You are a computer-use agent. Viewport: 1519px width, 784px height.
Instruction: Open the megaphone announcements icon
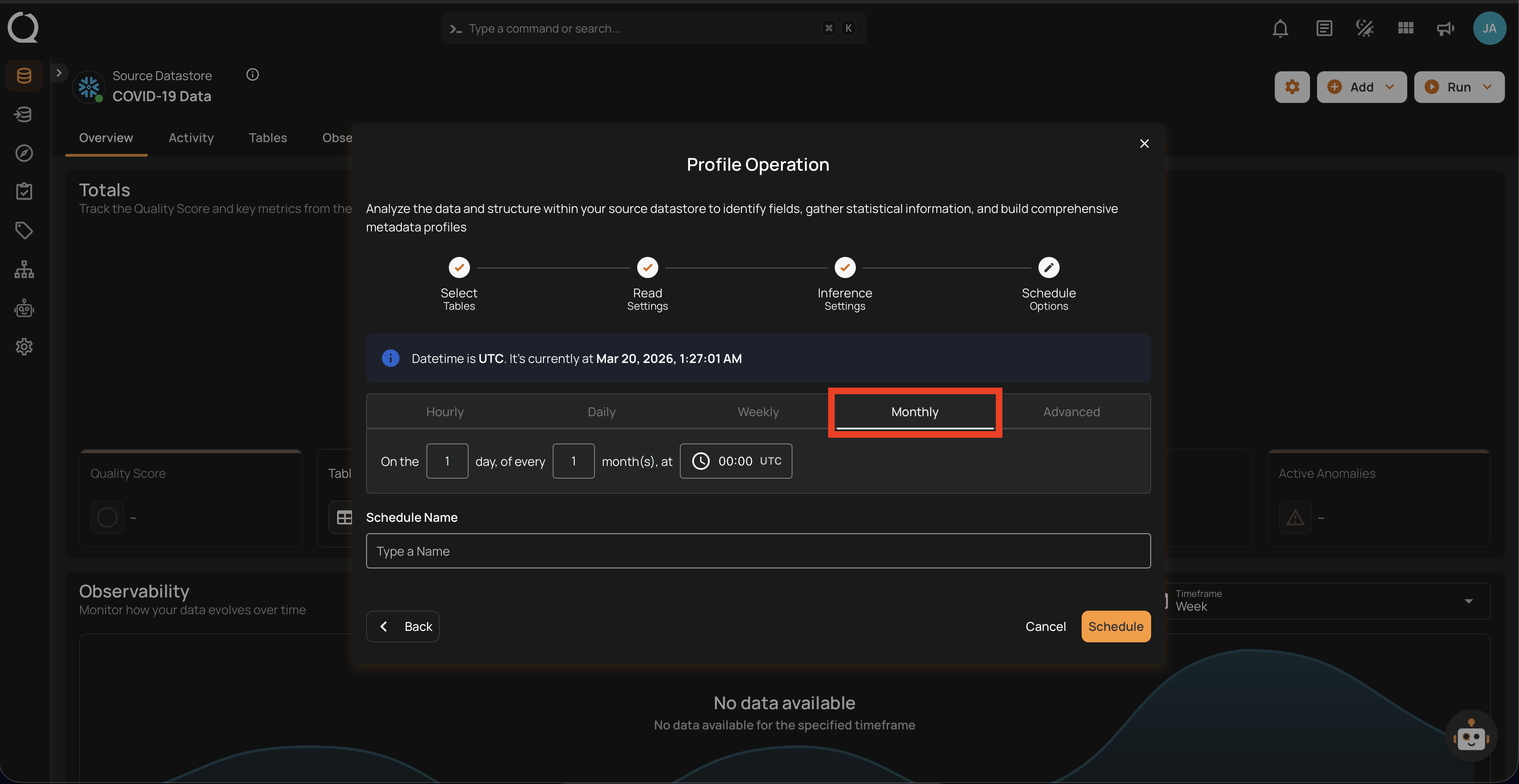click(1445, 28)
